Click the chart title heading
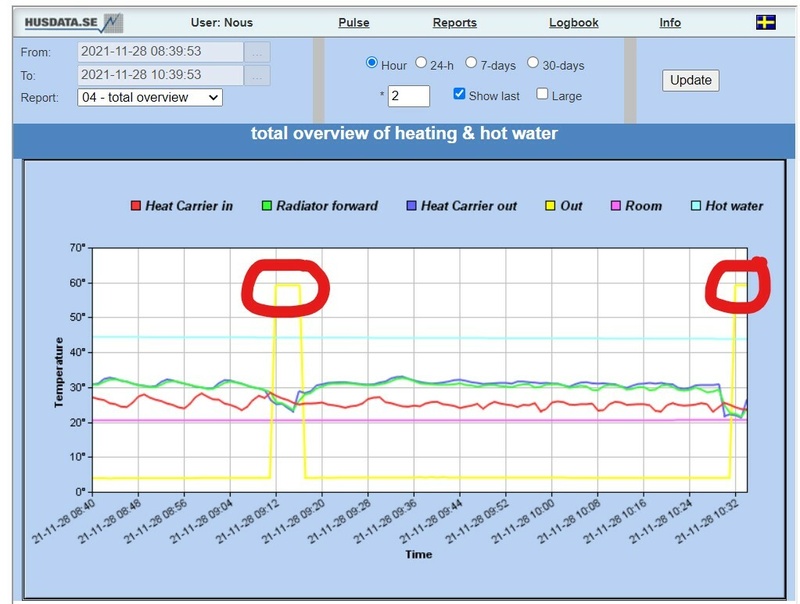 click(x=404, y=133)
